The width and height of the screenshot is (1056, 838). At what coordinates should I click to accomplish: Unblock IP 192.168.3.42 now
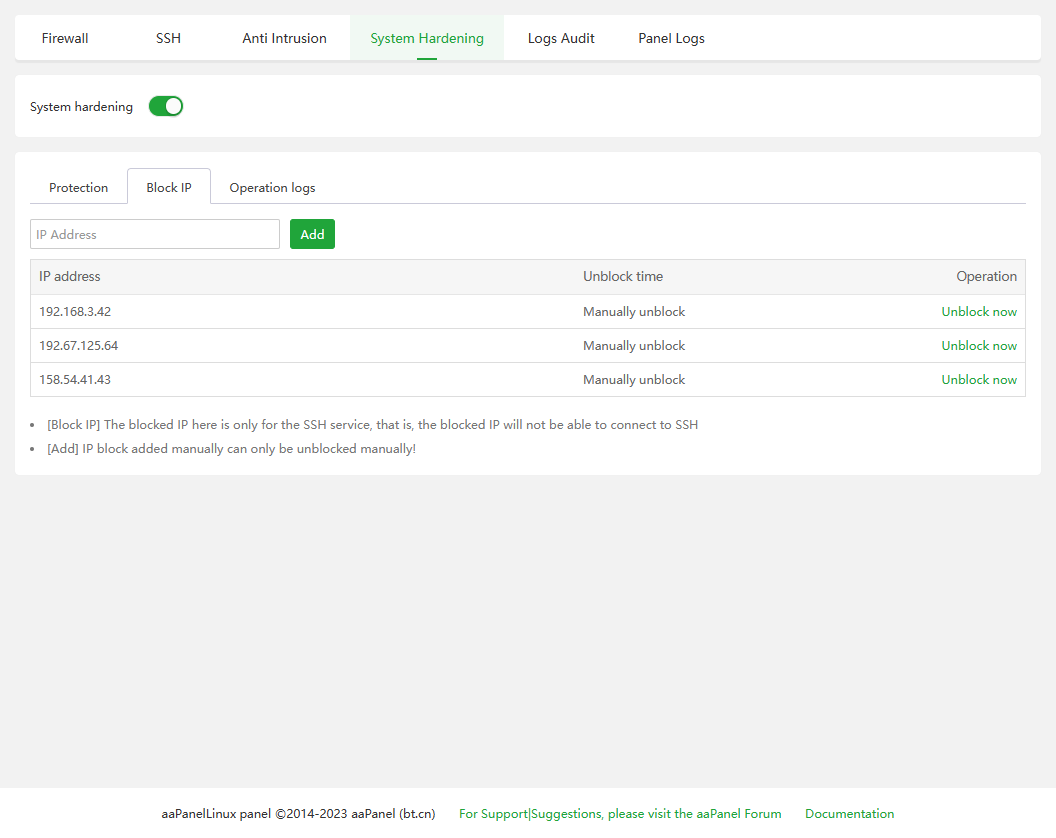click(978, 312)
